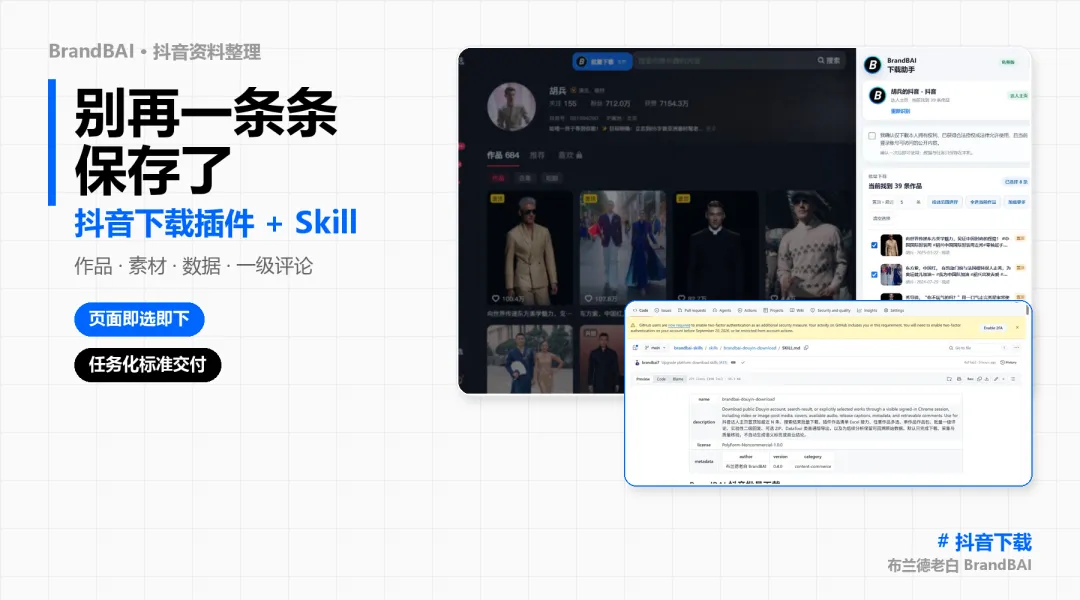This screenshot has width=1080, height=600.
Task: Click the pencil edit file icon
Action: (996, 379)
